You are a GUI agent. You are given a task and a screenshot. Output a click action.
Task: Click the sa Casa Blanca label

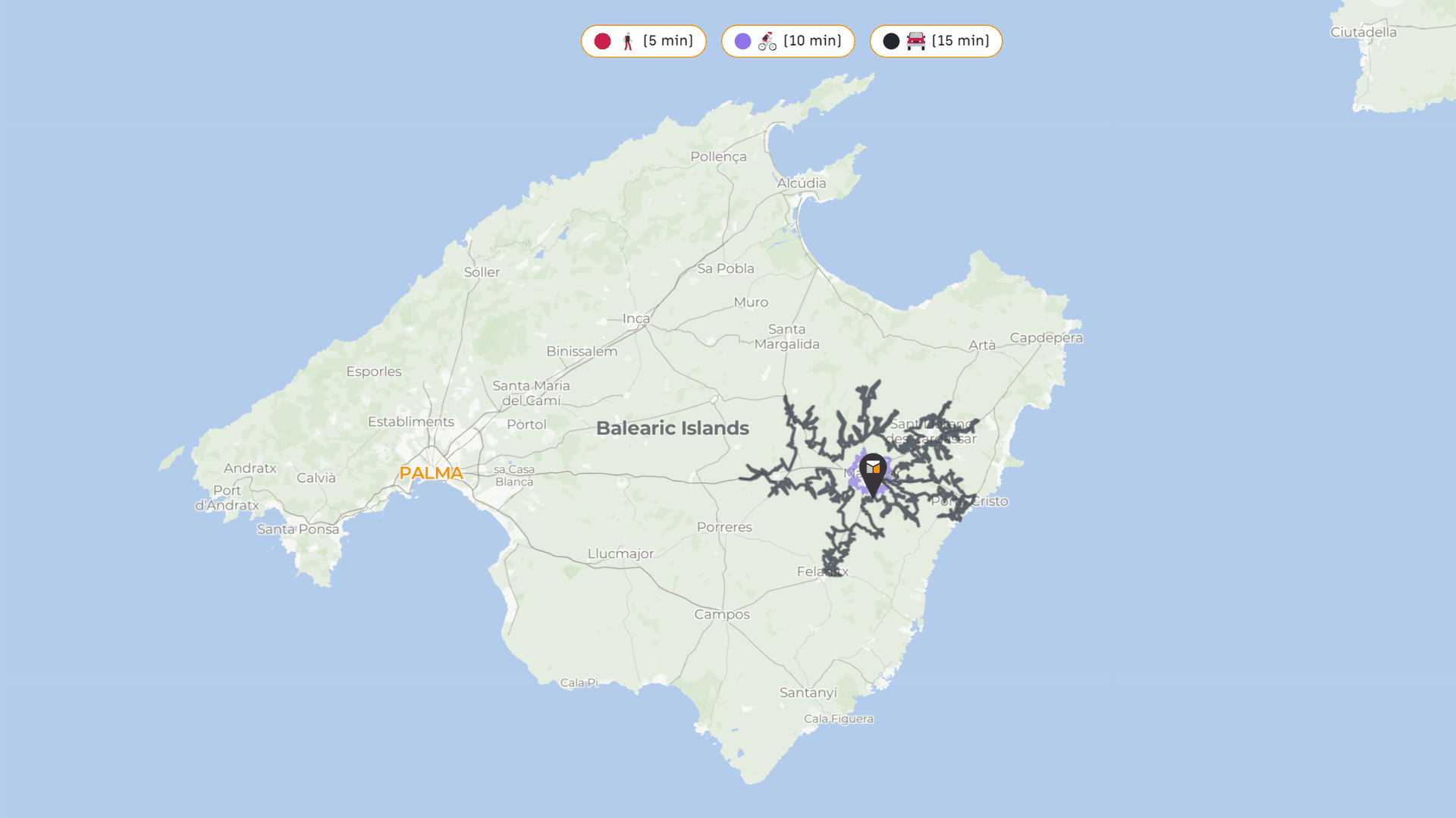click(x=514, y=475)
